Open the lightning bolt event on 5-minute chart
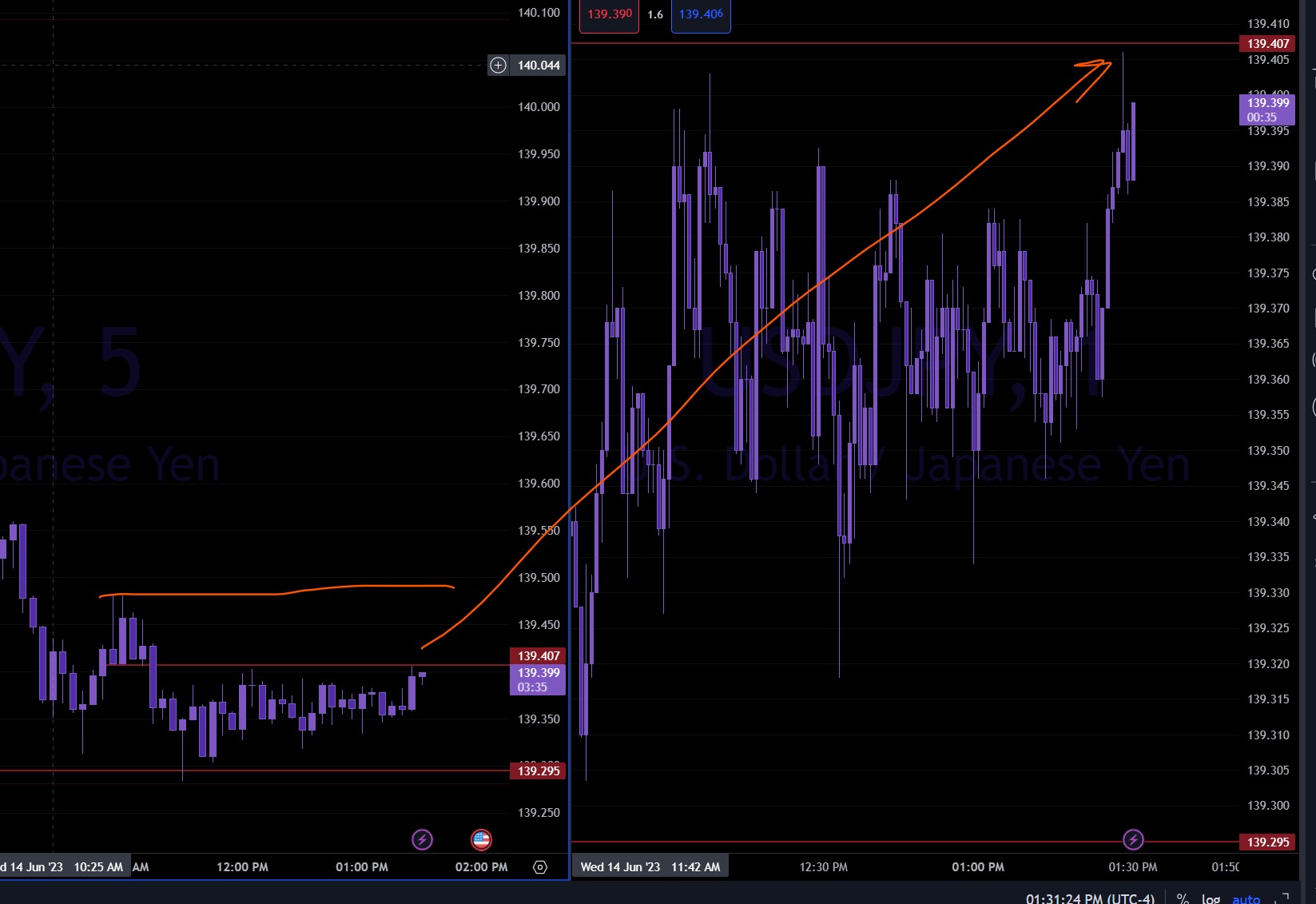1316x904 pixels. point(422,839)
